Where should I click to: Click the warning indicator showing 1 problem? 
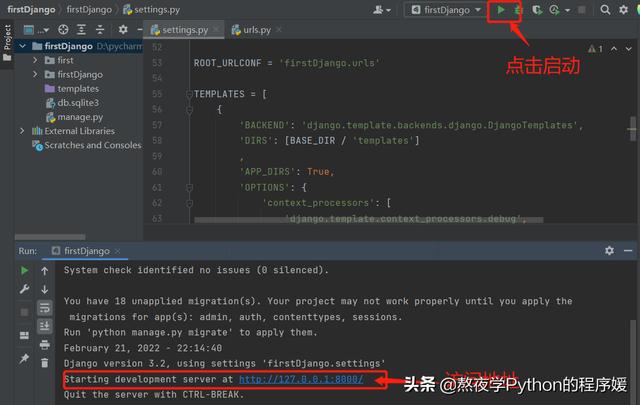[x=595, y=49]
